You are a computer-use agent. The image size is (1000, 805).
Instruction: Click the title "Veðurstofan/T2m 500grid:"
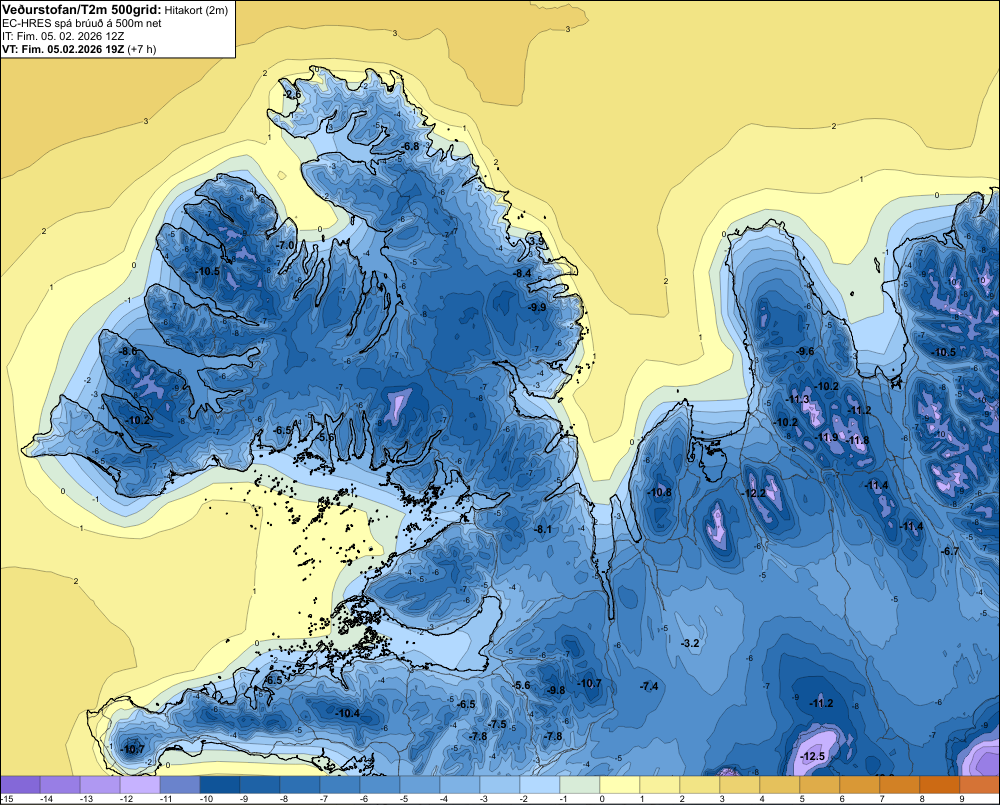click(x=82, y=10)
